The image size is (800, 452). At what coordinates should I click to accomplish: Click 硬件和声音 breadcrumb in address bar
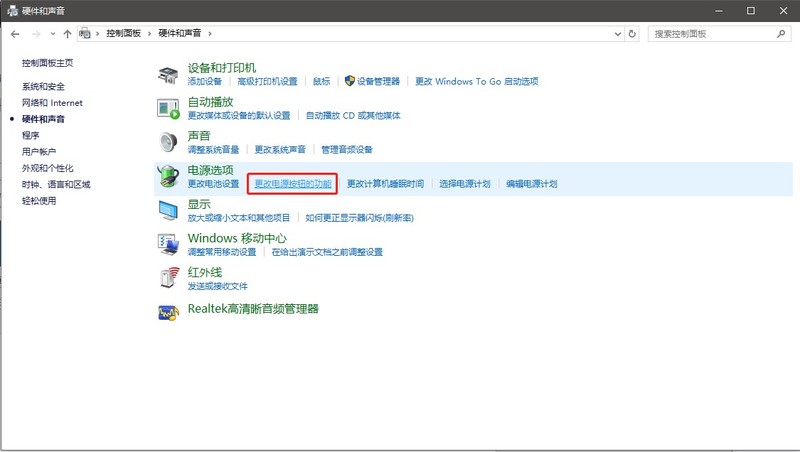180,33
